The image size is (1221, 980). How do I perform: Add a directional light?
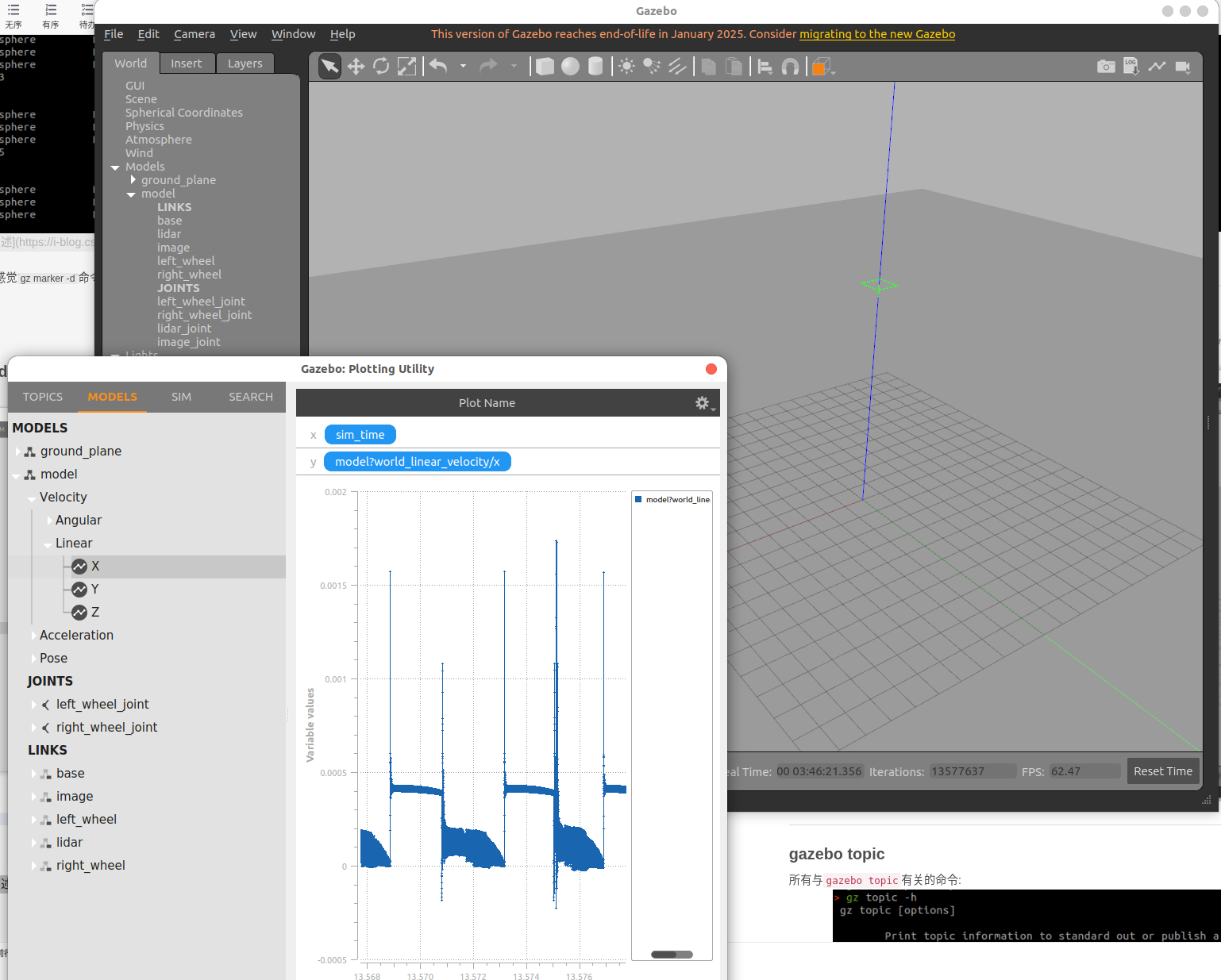click(677, 67)
